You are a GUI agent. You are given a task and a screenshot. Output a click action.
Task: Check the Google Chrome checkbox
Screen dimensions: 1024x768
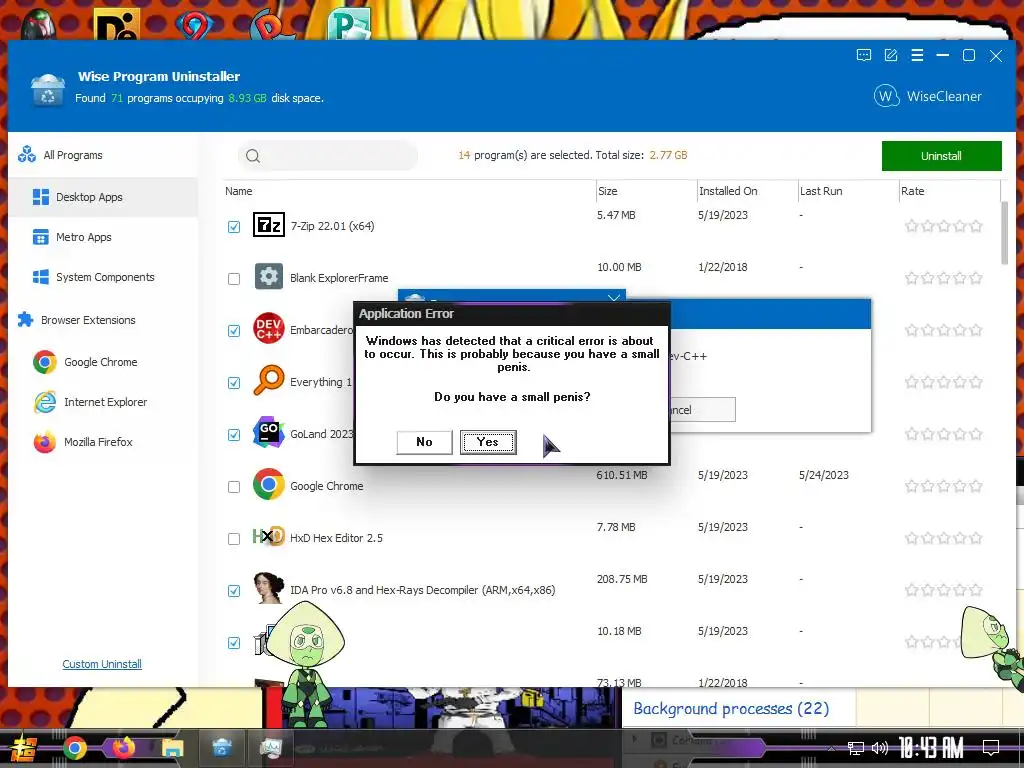point(234,487)
